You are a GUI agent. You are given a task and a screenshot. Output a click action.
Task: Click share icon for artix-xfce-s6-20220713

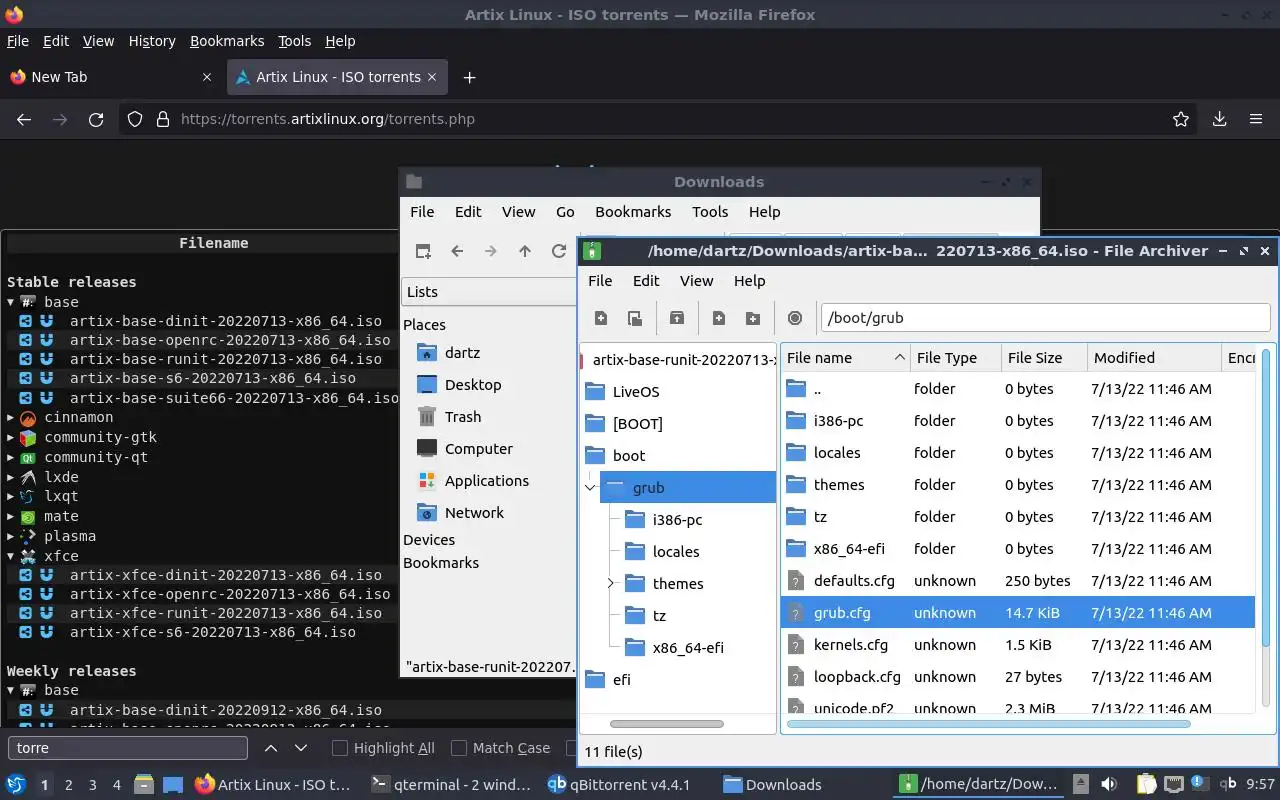pos(25,632)
